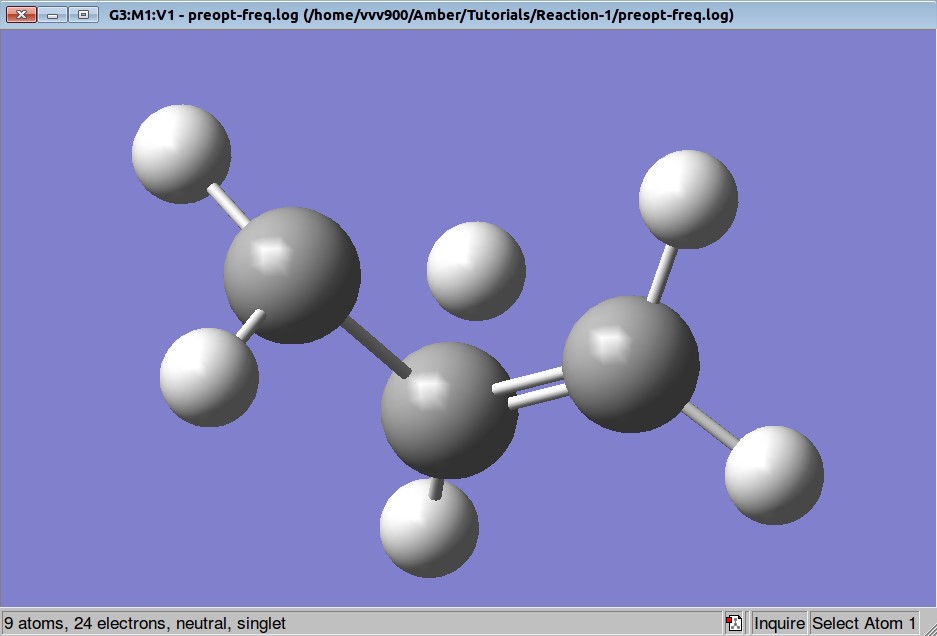937x636 pixels.
Task: Select the carbon atom bonded to two left hydrogens
Action: (292, 275)
